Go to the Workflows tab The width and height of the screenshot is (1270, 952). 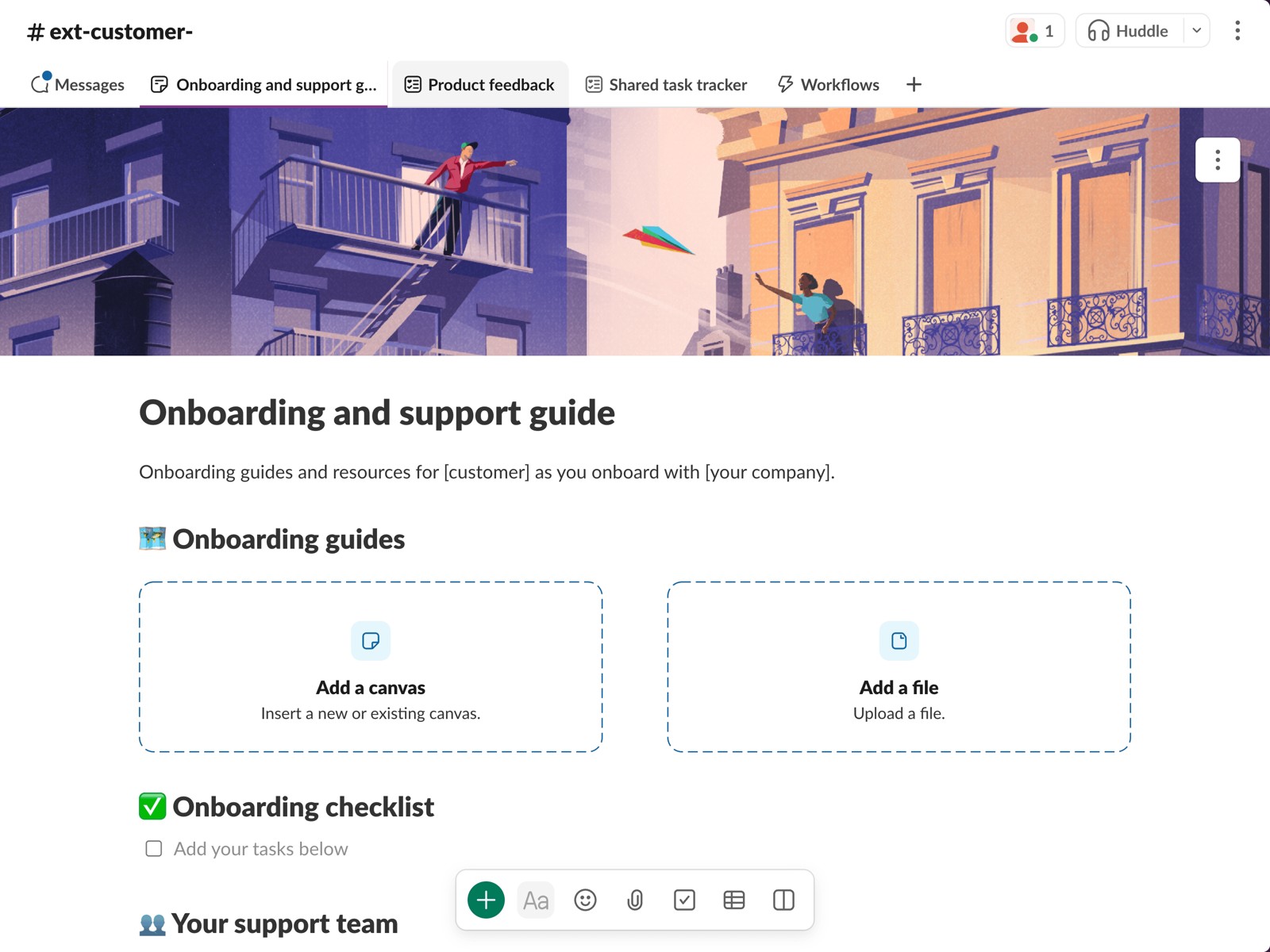(x=828, y=84)
